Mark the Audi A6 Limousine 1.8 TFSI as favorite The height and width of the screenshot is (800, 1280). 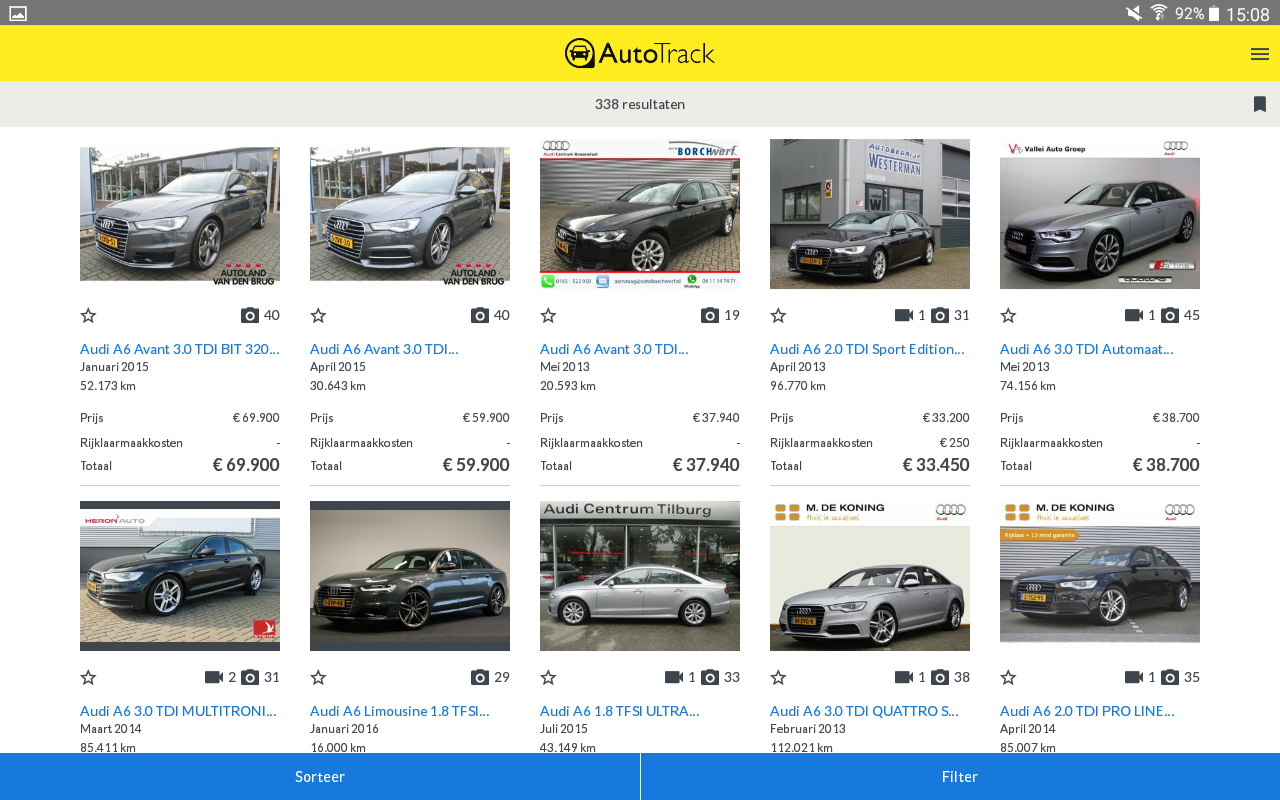[317, 676]
